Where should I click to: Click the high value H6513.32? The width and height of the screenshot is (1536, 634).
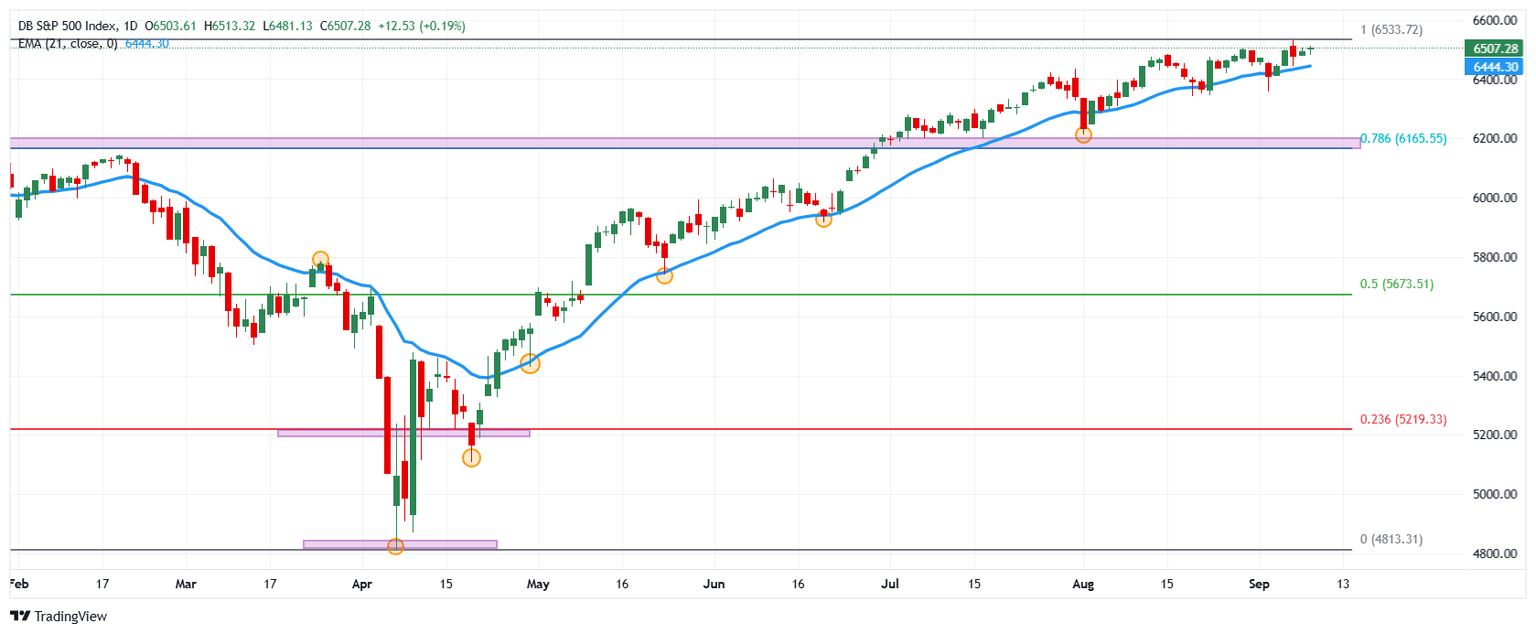(x=230, y=25)
